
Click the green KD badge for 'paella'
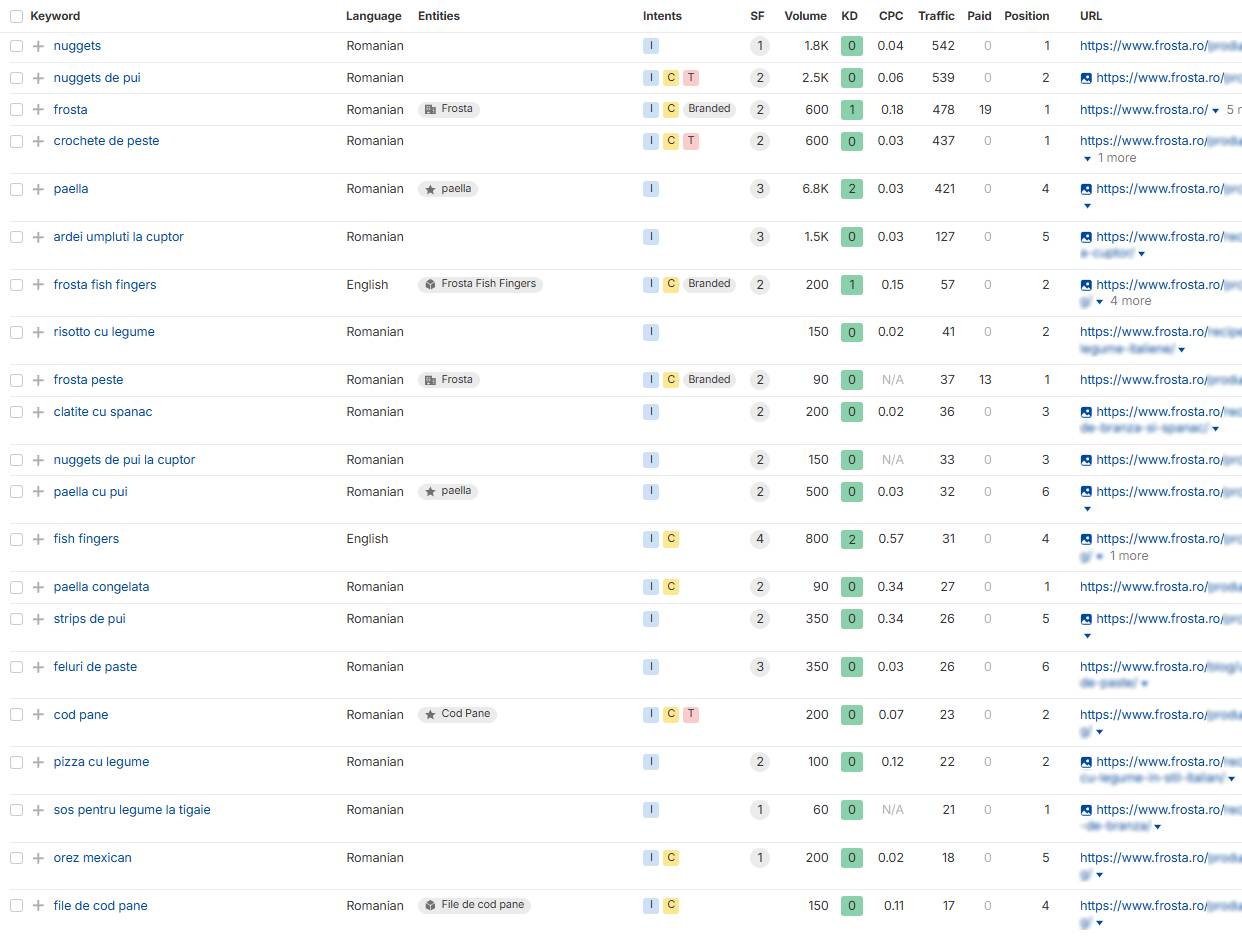coord(851,189)
